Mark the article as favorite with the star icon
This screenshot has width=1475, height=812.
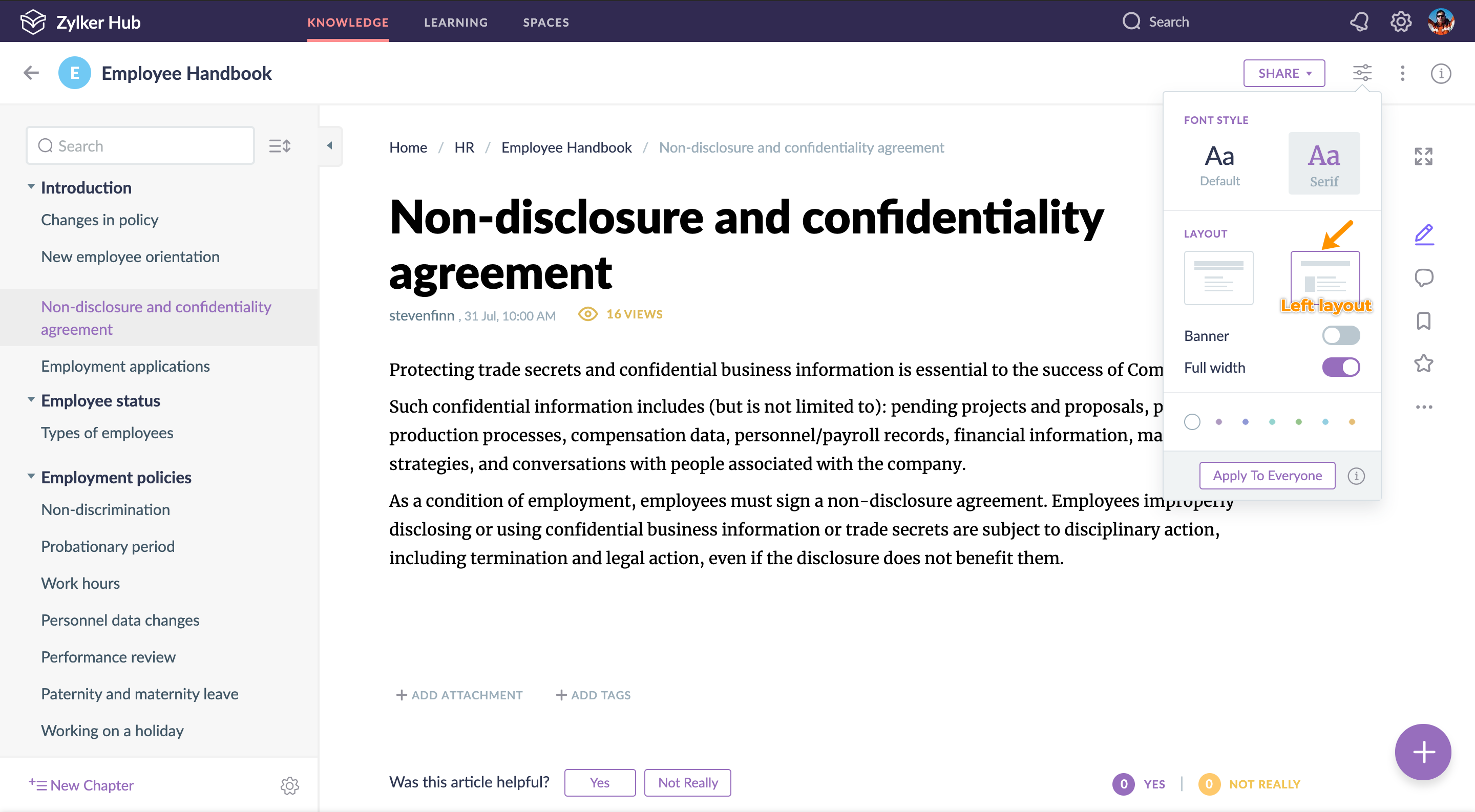(x=1423, y=364)
